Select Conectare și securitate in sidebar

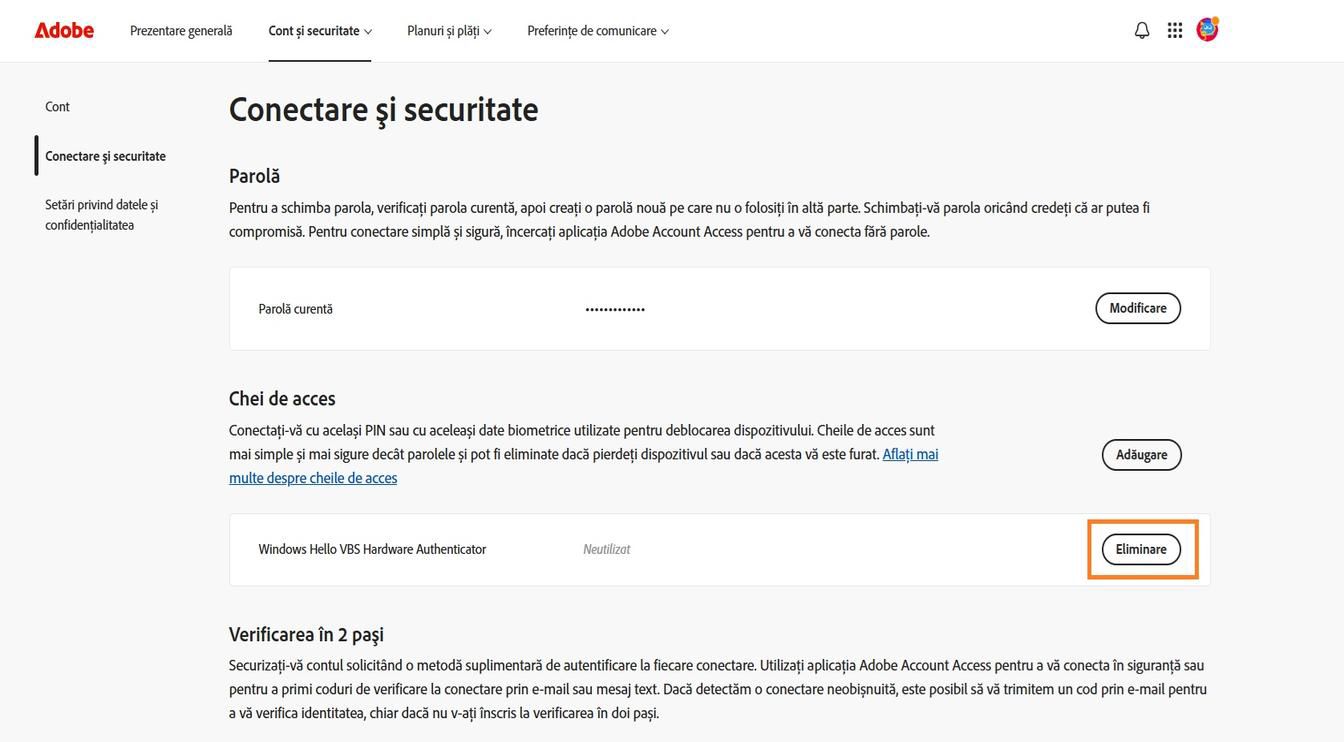coord(105,156)
